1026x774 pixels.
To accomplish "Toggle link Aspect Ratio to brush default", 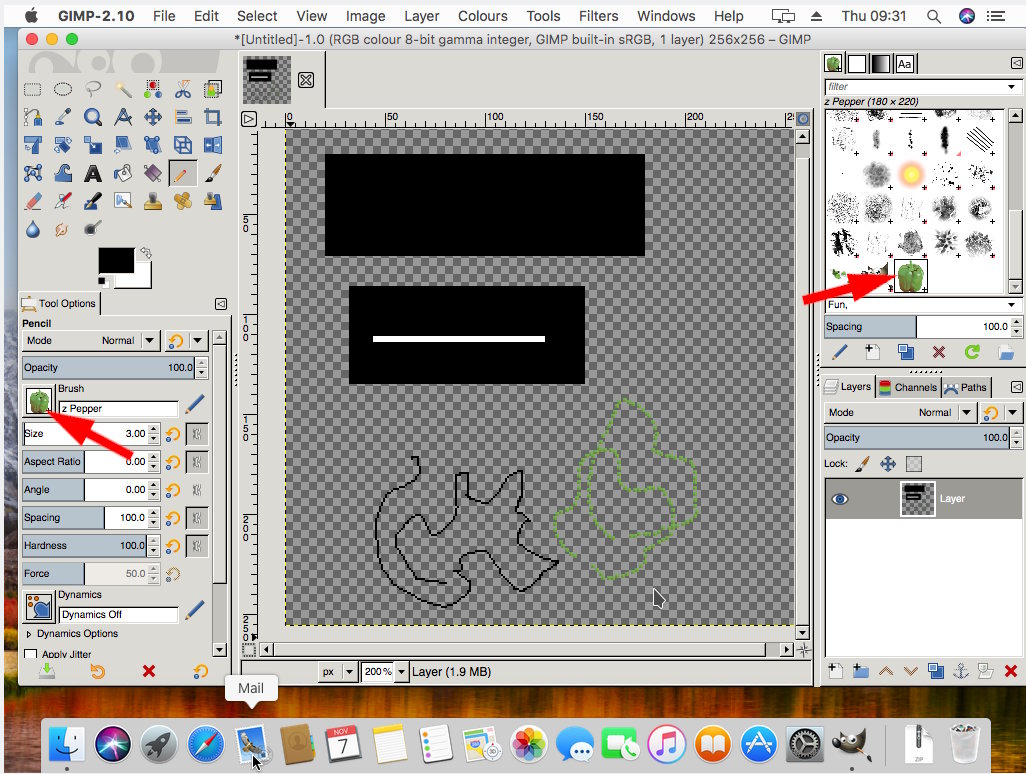I will [197, 462].
